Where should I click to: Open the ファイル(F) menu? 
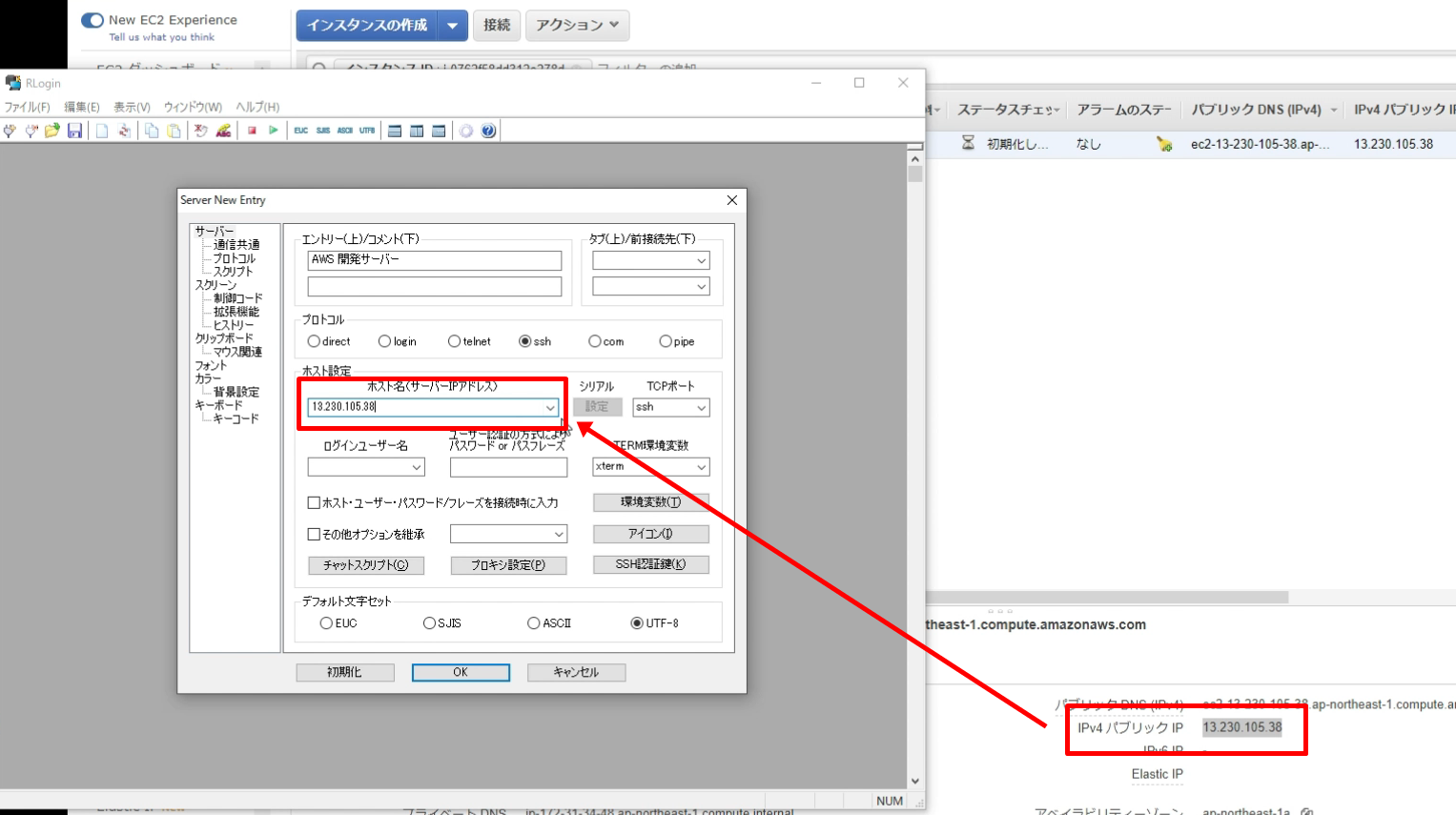27,107
